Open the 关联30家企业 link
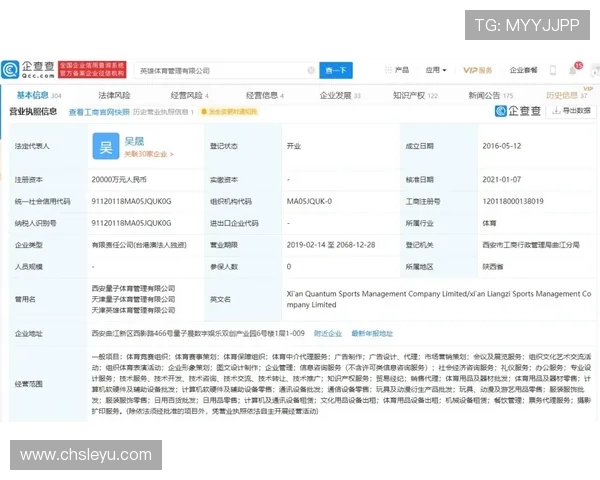Screen dimensions: 600x480 click(x=148, y=154)
